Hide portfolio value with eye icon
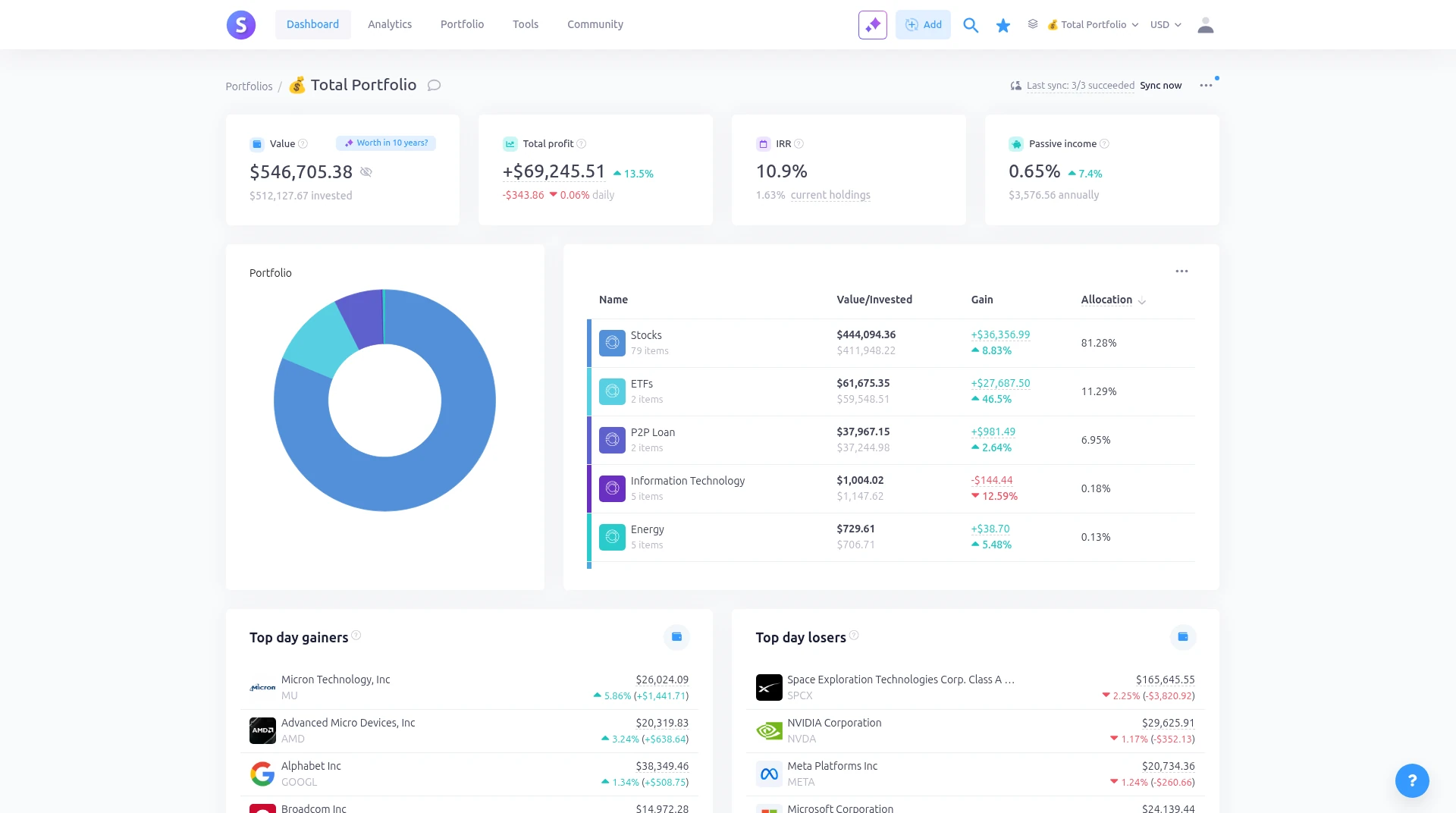The width and height of the screenshot is (1456, 813). [x=366, y=172]
